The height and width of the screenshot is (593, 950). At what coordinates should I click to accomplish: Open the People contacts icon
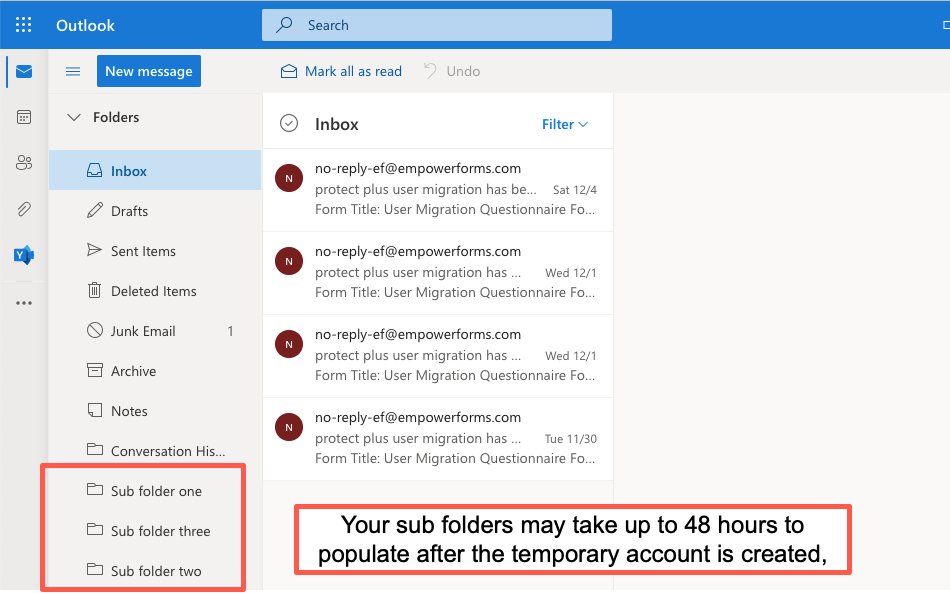[24, 163]
